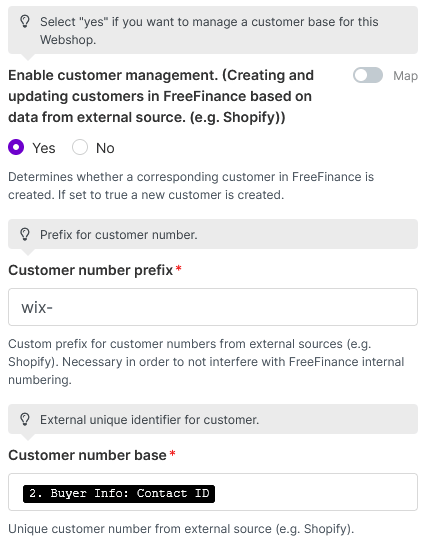Toggle the Map switch for customer management
Image resolution: width=424 pixels, height=540 pixels.
pos(368,75)
